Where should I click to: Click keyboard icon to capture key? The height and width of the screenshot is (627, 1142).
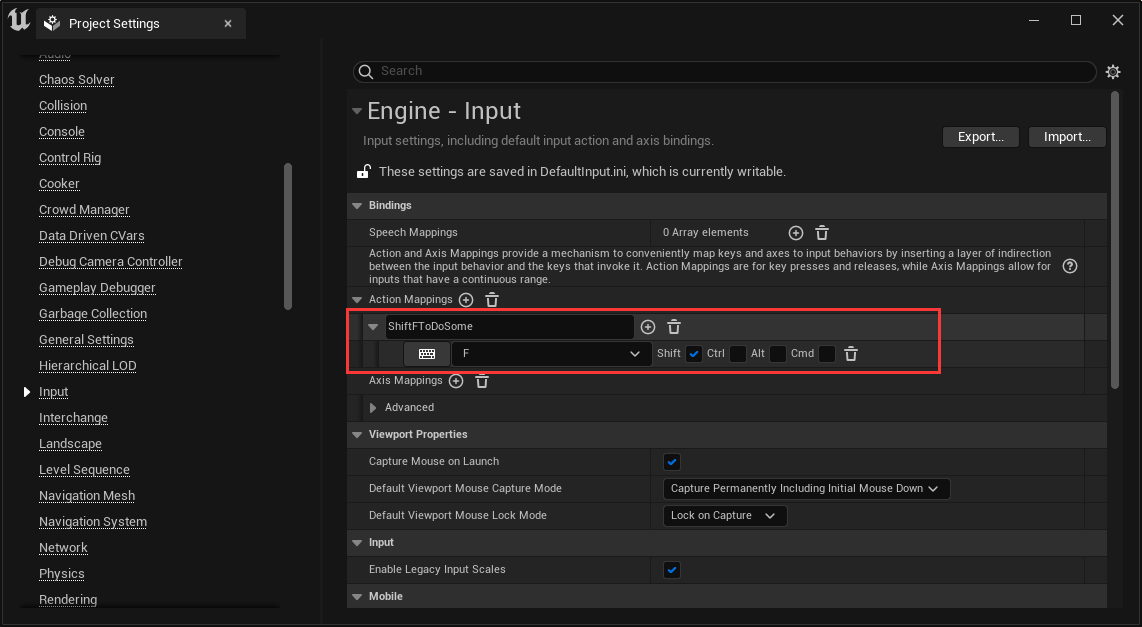427,354
